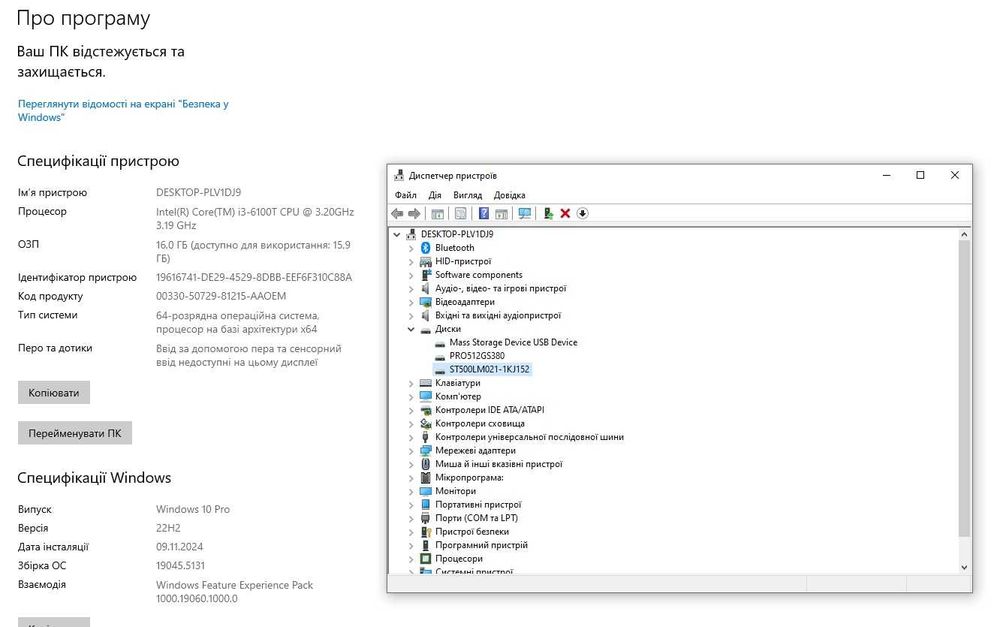Image resolution: width=1000 pixels, height=627 pixels.
Task: Expand the Контролери IDE ATA/ATAPI category
Action: coord(411,410)
